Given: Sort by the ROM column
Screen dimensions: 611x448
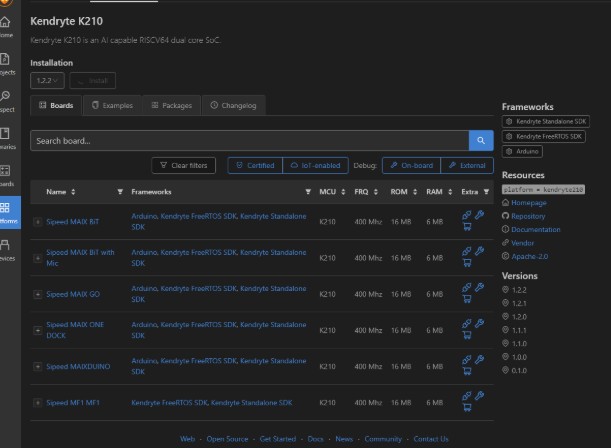Looking at the screenshot, I should (415, 192).
